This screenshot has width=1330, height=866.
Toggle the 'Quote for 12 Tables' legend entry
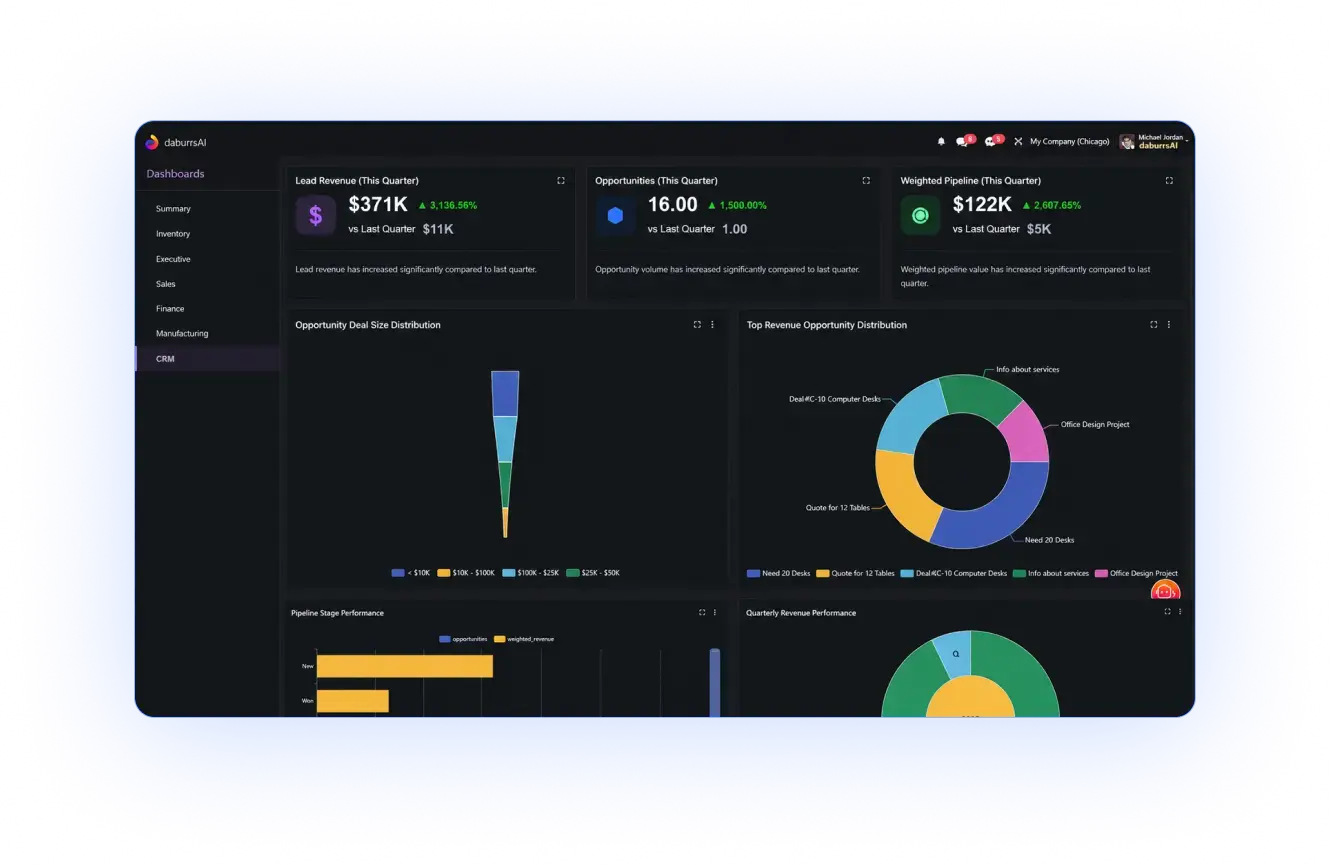(856, 573)
